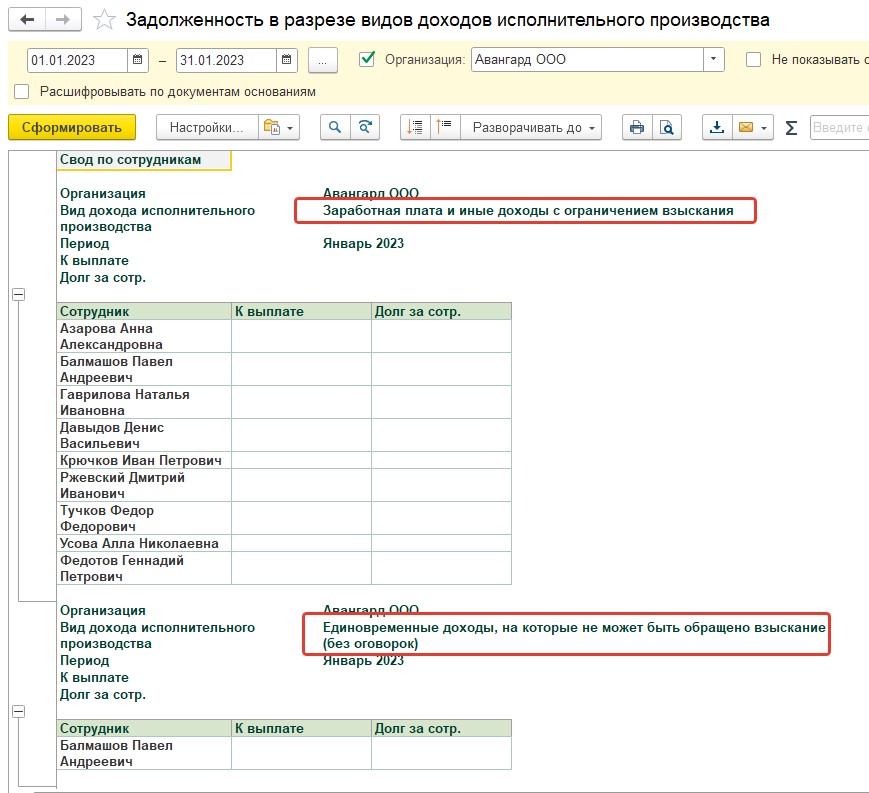Viewport: 869px width, 793px height.
Task: Go back with the left arrow button
Action: click(27, 20)
